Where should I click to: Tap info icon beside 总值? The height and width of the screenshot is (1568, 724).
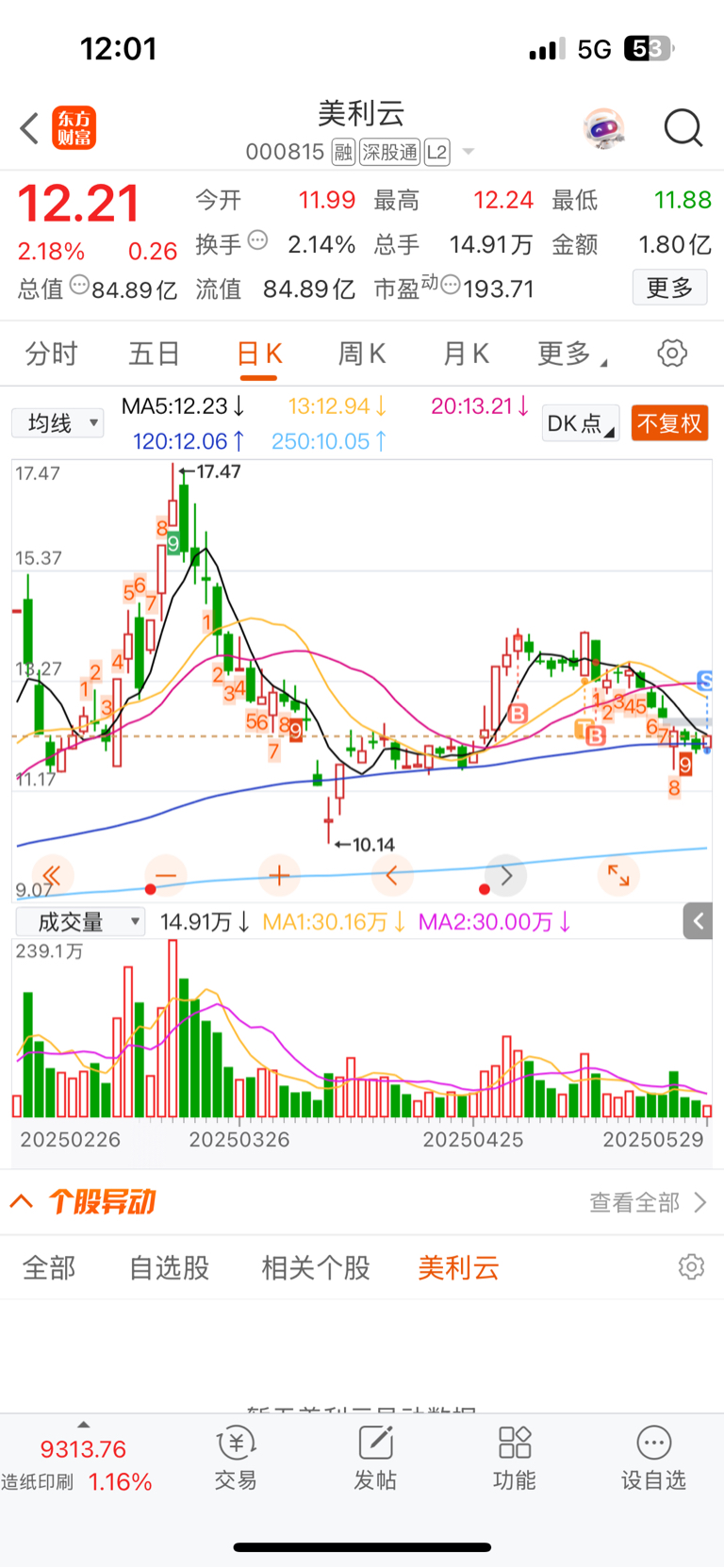click(80, 284)
